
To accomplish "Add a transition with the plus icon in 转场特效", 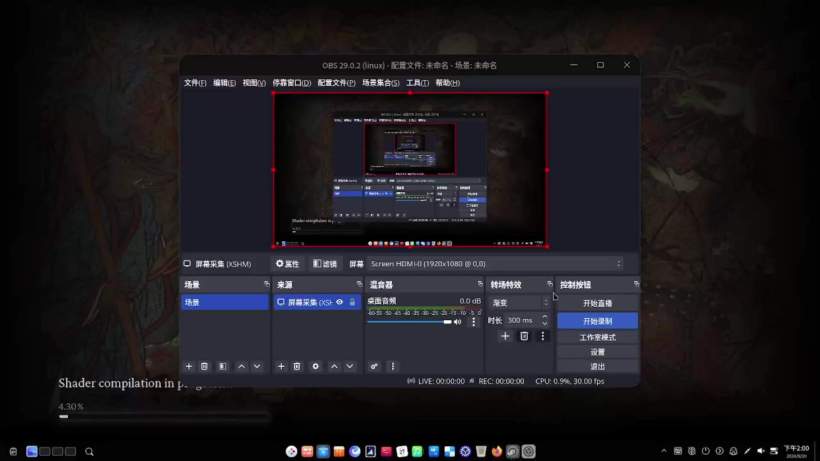I will click(505, 336).
